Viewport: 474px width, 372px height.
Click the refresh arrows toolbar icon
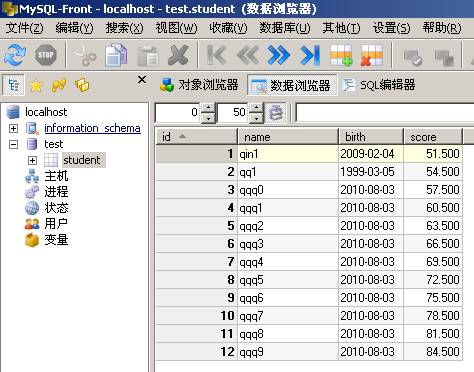pyautogui.click(x=15, y=55)
